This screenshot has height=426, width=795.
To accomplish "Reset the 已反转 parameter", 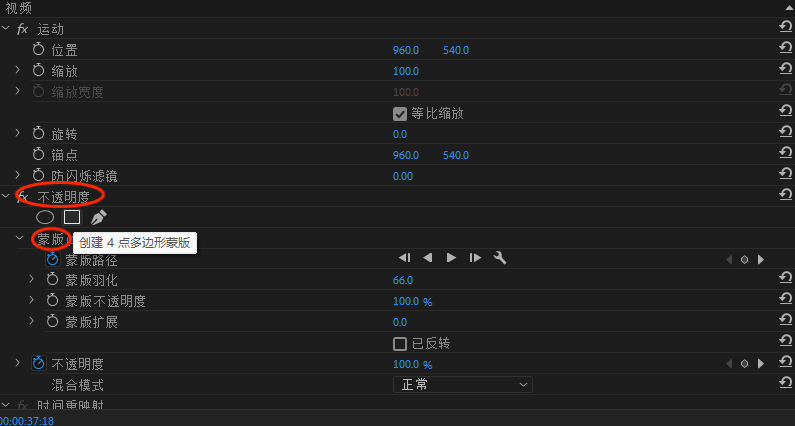I will [x=785, y=341].
